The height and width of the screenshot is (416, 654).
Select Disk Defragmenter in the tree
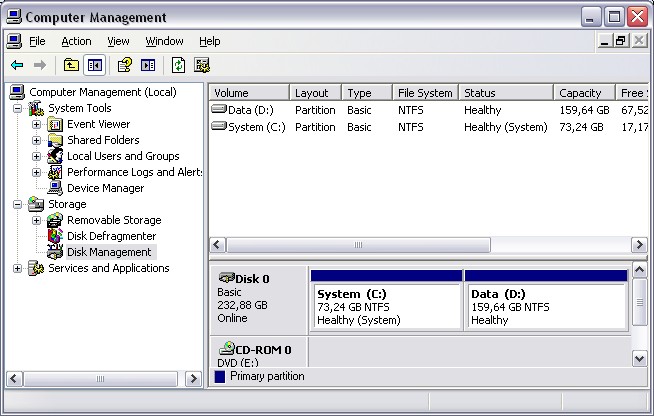[x=111, y=236]
